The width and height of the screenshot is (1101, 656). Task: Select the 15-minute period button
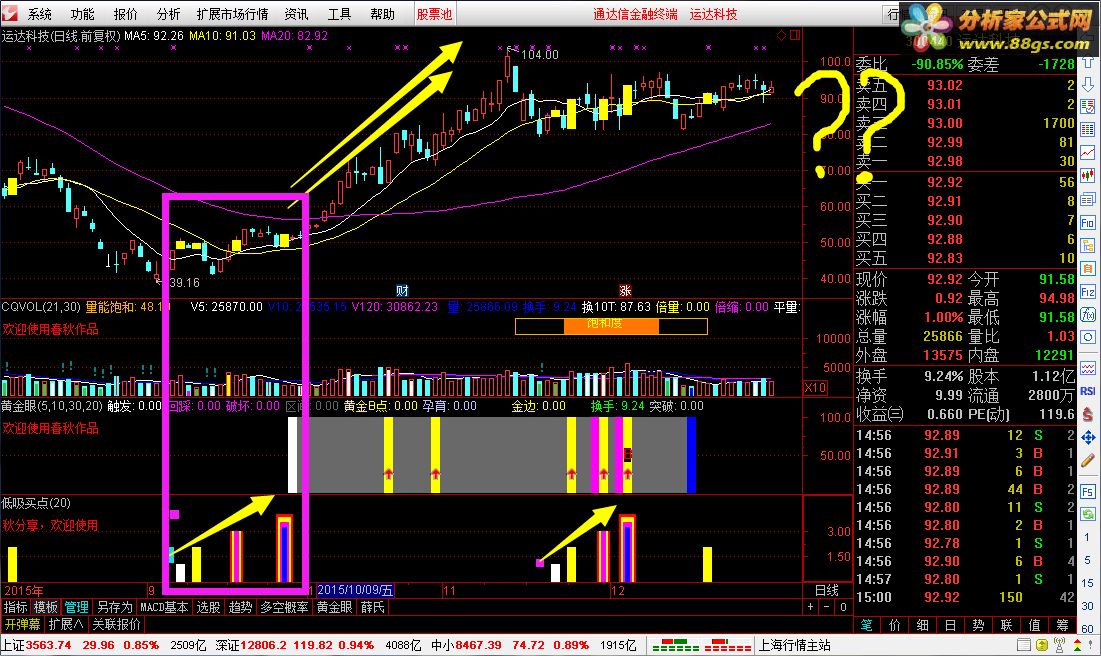pos(1088,583)
